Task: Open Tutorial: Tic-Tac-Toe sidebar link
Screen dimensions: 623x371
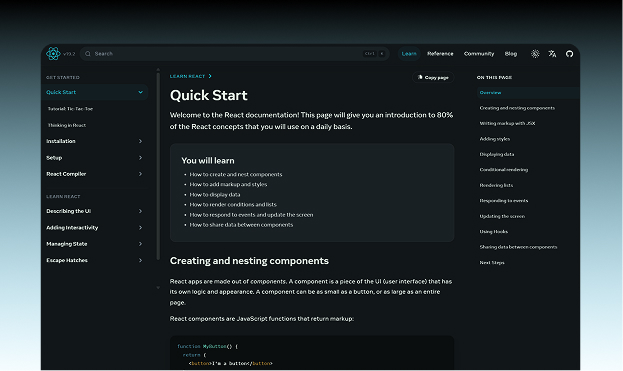Action: pos(70,109)
